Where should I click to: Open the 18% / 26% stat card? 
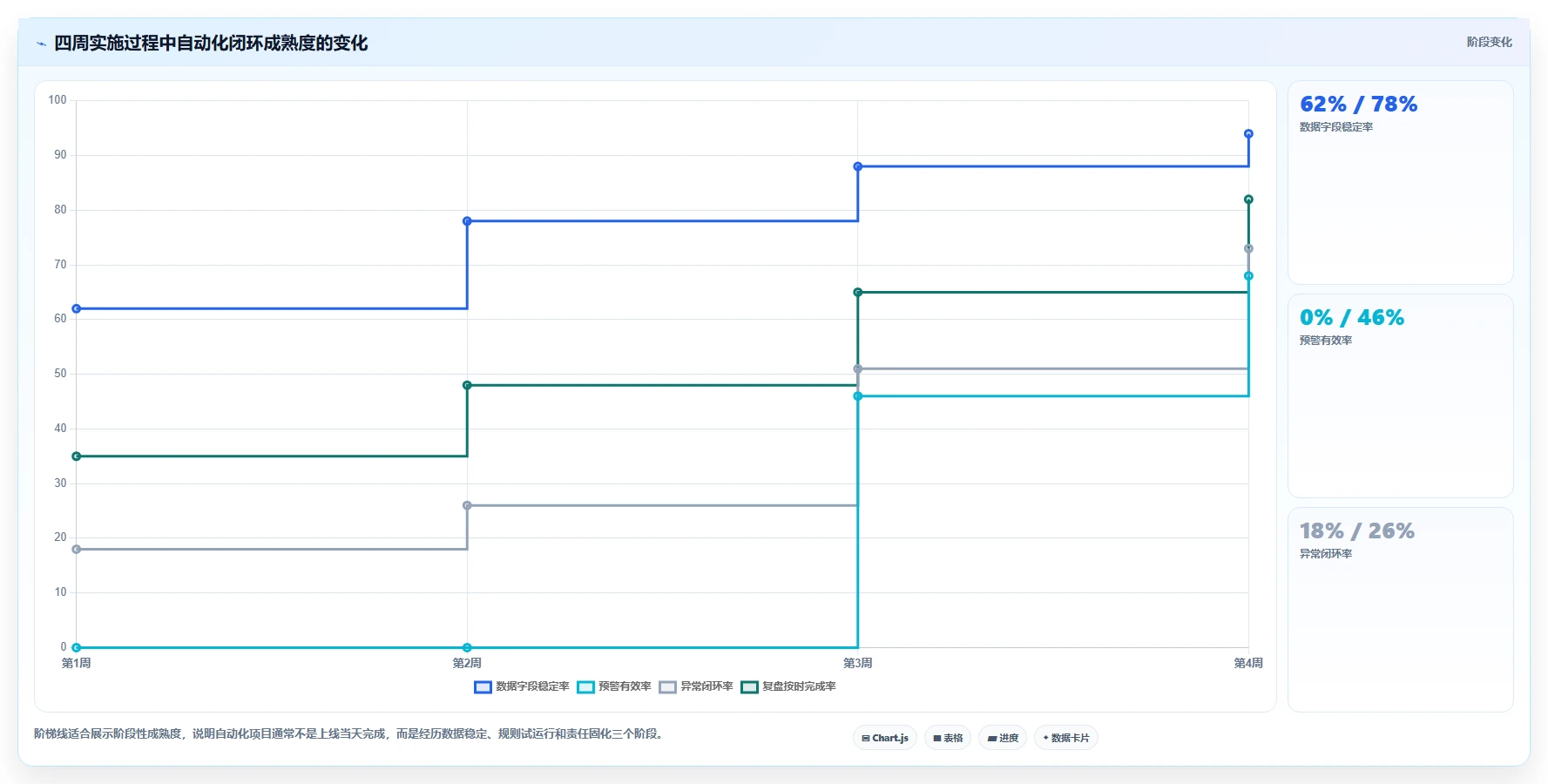1401,610
